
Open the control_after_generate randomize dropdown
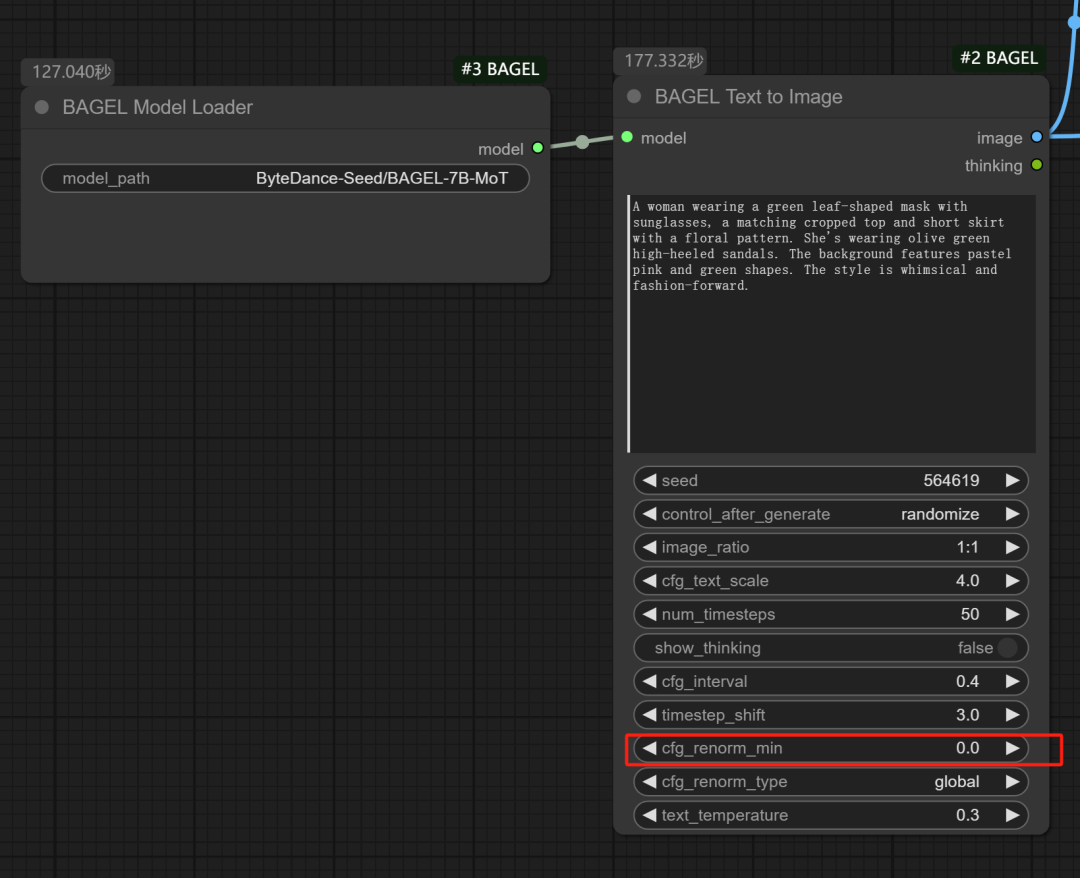[x=939, y=514]
